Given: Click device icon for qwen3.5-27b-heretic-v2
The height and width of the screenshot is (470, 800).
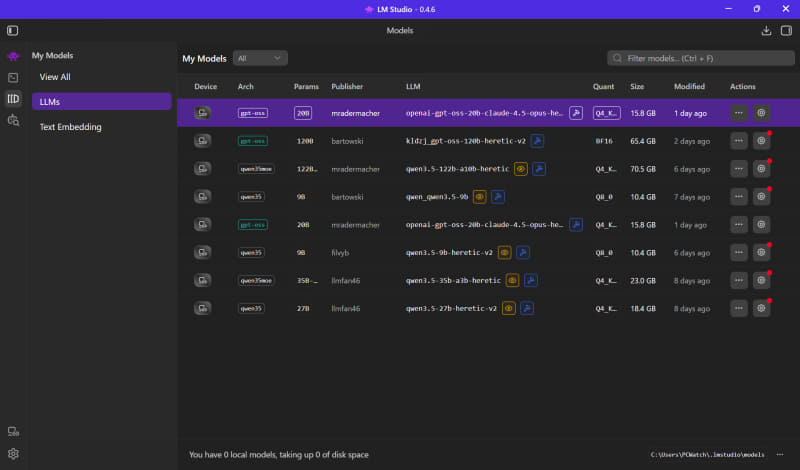Looking at the screenshot, I should [x=203, y=308].
